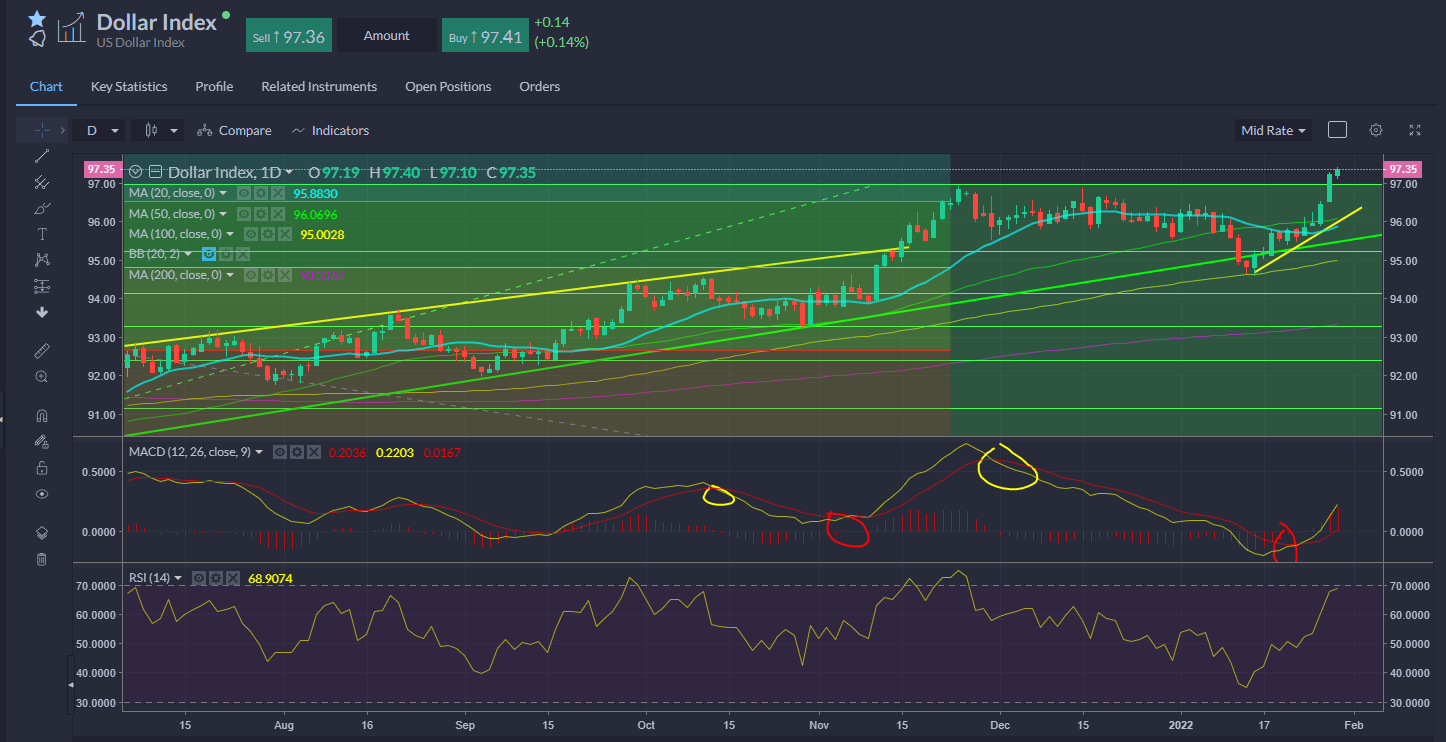Click the chart layout square selector
The width and height of the screenshot is (1446, 742).
coord(1337,130)
